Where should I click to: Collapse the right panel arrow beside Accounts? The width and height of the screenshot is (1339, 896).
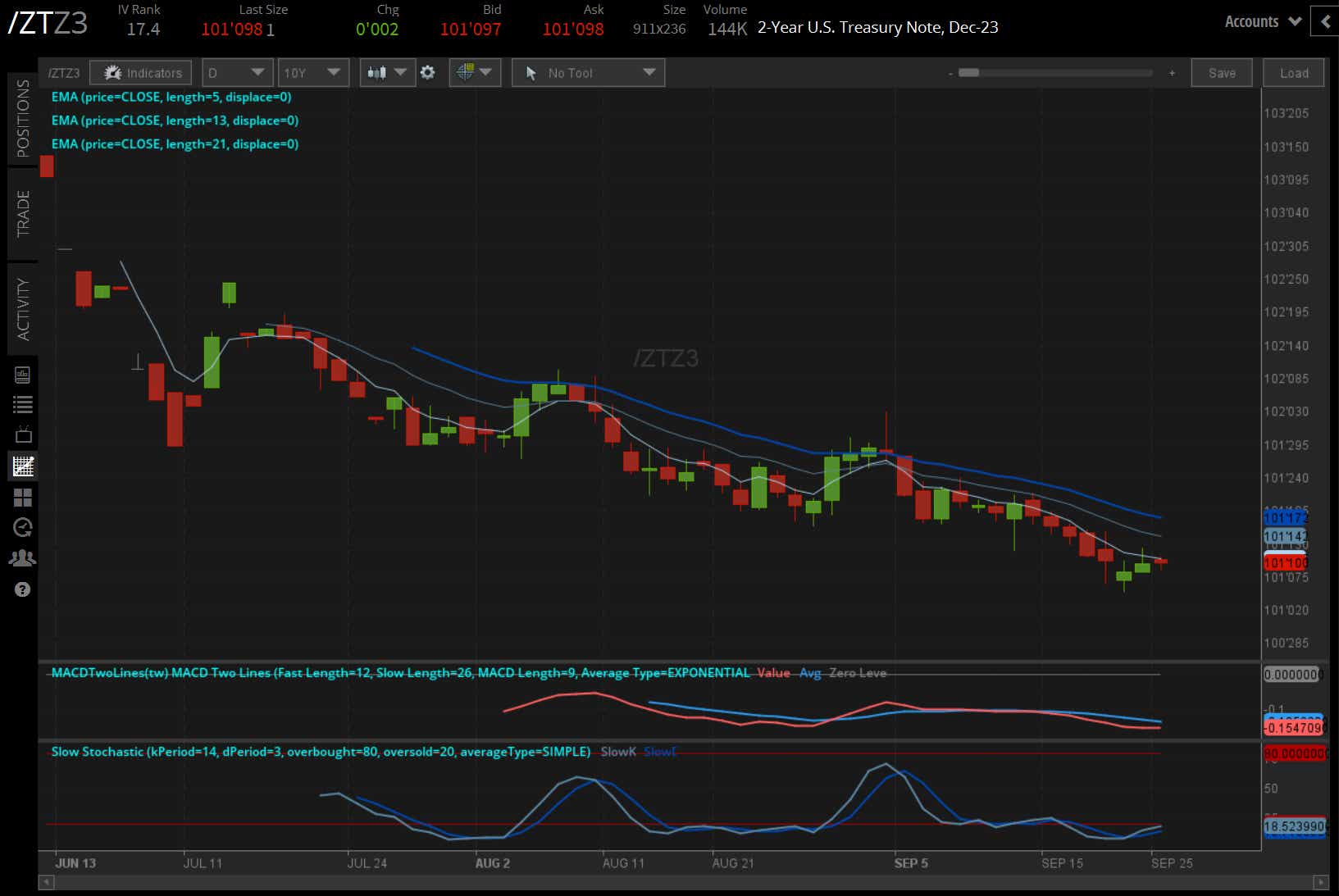1325,22
